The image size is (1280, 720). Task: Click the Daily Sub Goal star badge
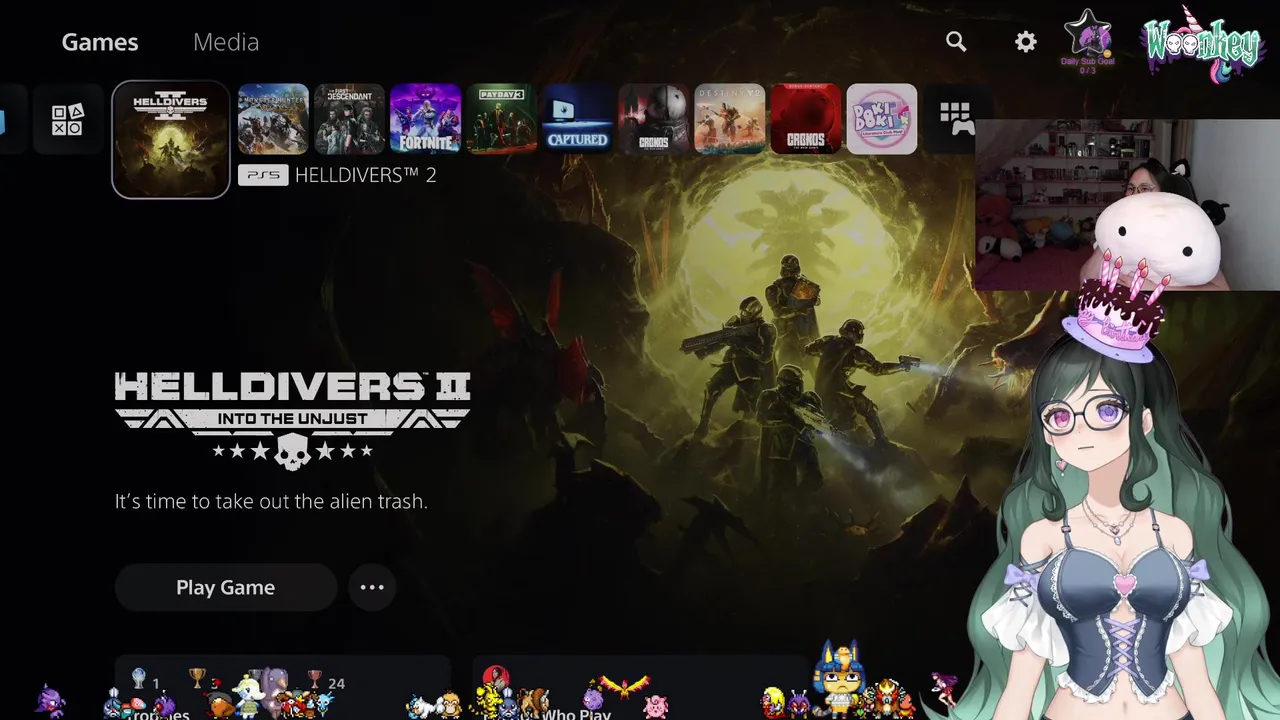coord(1087,42)
